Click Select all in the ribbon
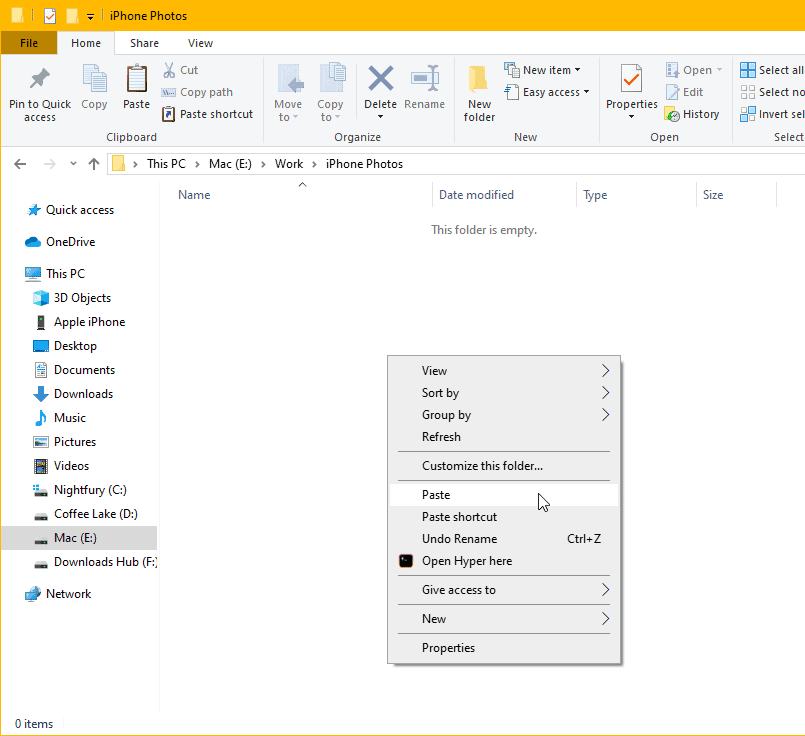 (x=770, y=69)
